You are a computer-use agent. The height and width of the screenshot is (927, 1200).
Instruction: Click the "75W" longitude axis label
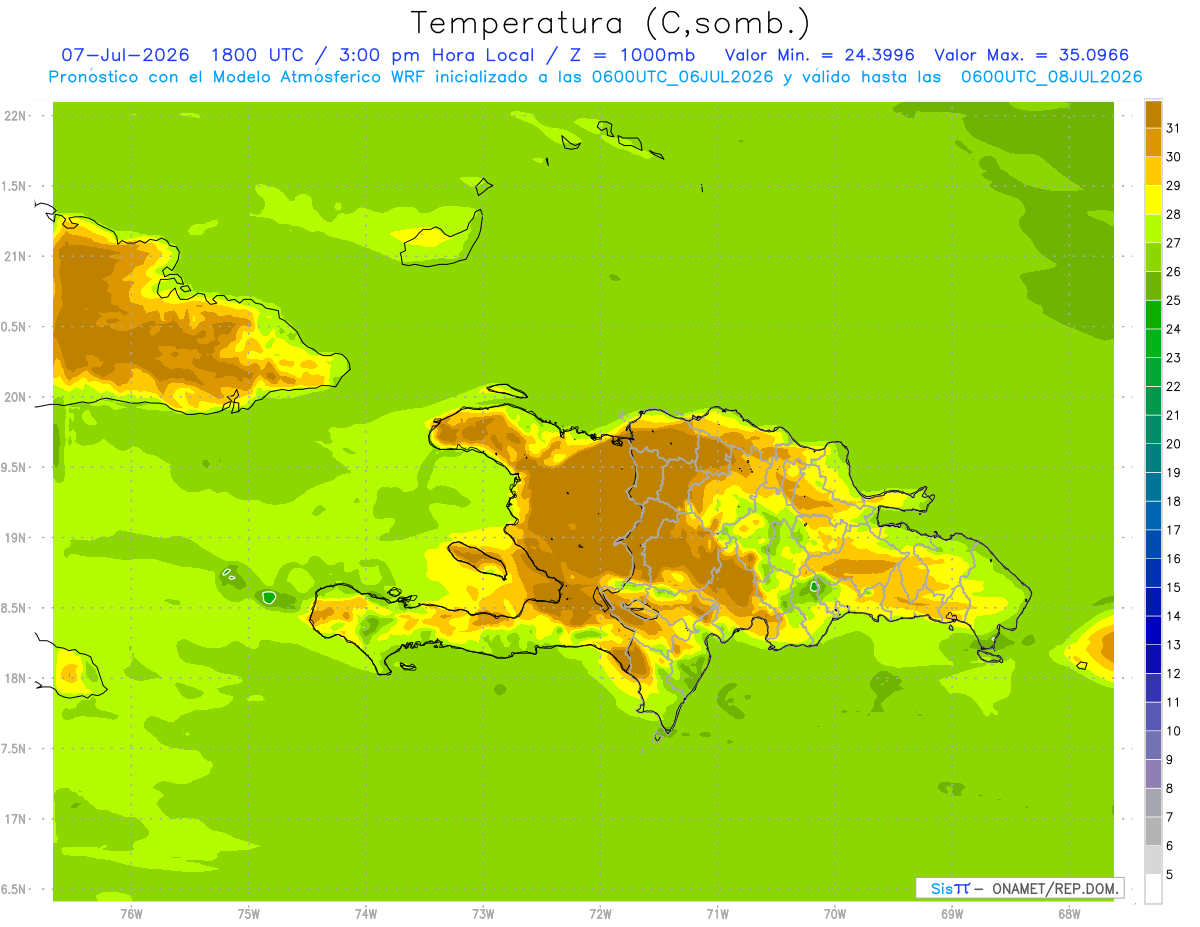(x=249, y=913)
